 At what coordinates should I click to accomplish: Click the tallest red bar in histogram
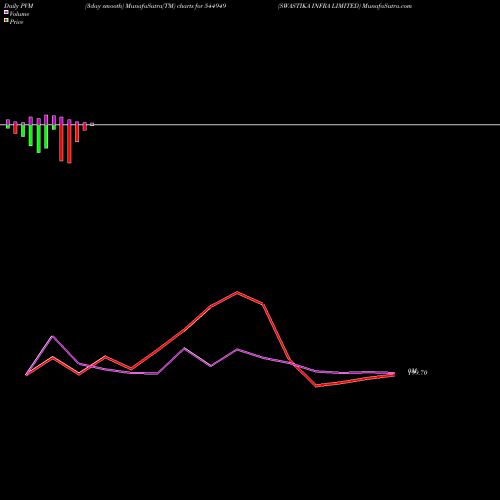click(x=69, y=144)
